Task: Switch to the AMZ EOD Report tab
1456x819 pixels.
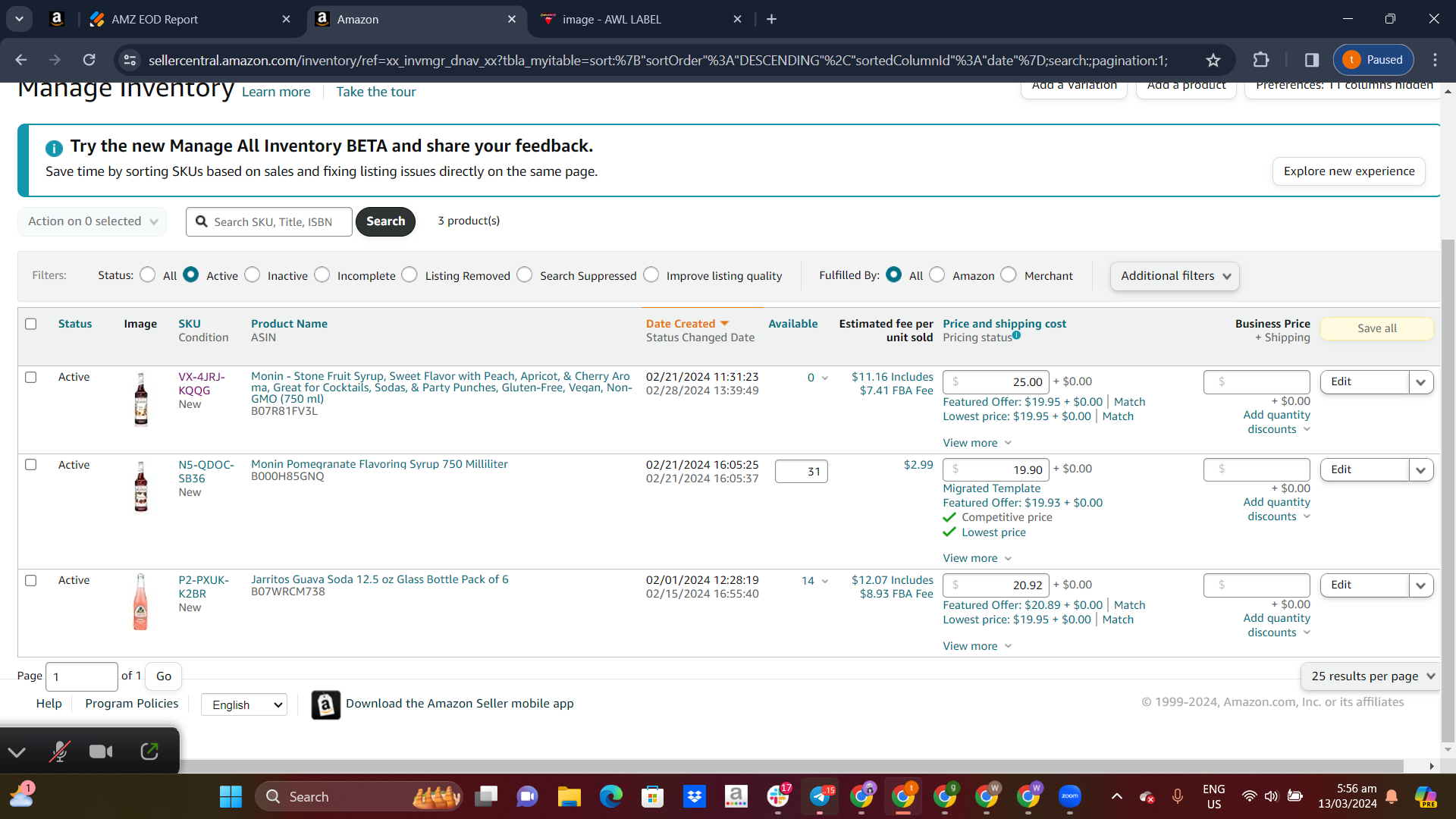Action: [x=190, y=19]
